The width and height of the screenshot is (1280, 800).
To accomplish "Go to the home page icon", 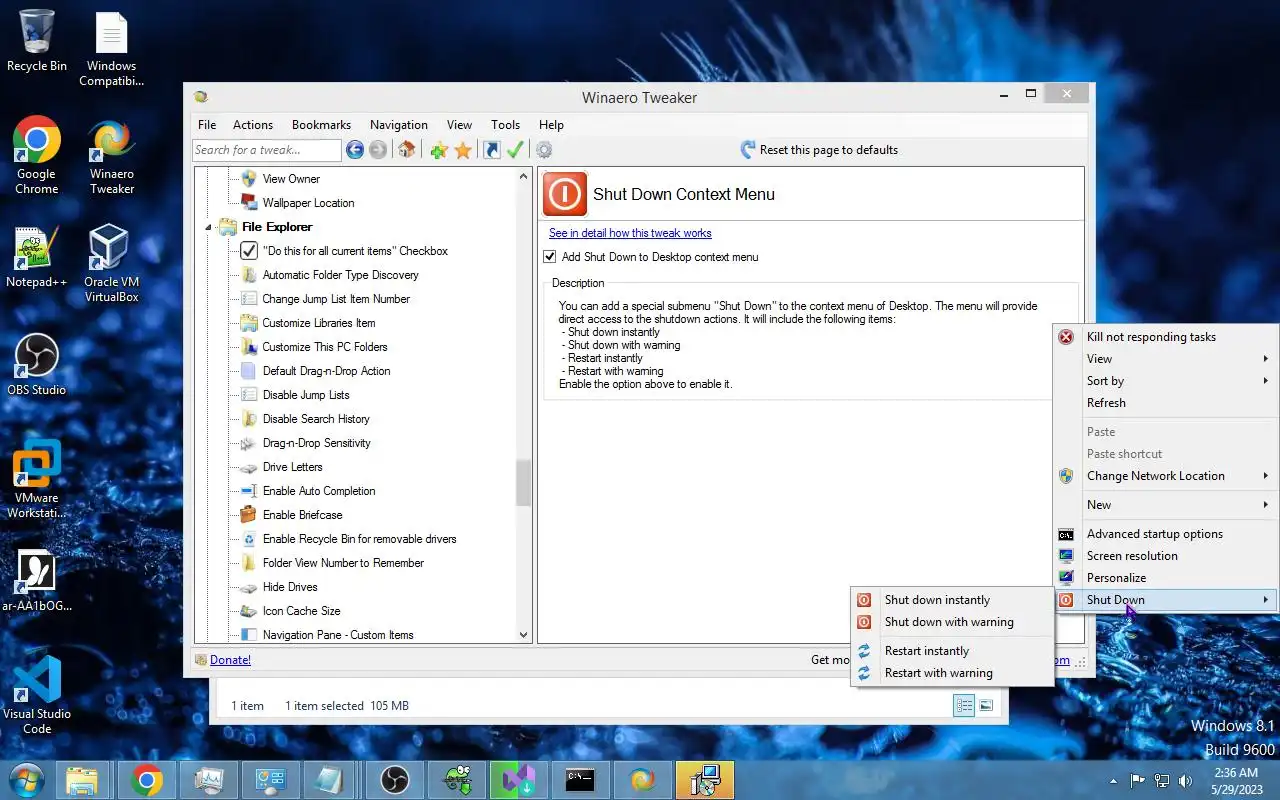I will (x=406, y=150).
